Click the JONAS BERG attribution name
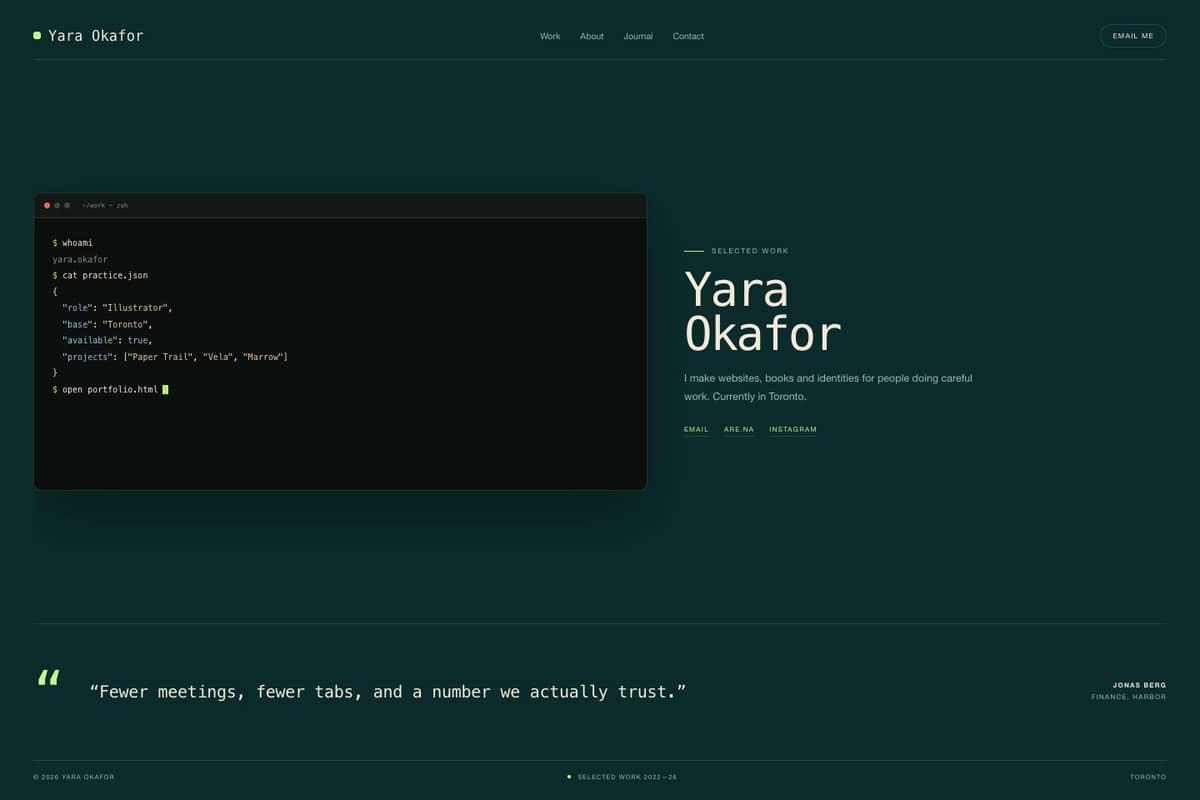 [1139, 685]
